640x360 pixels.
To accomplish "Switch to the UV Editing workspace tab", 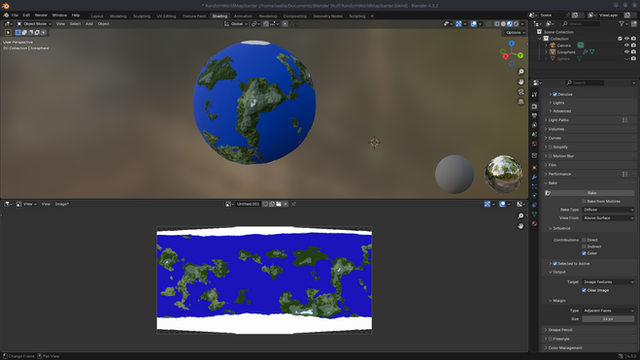I will click(166, 16).
